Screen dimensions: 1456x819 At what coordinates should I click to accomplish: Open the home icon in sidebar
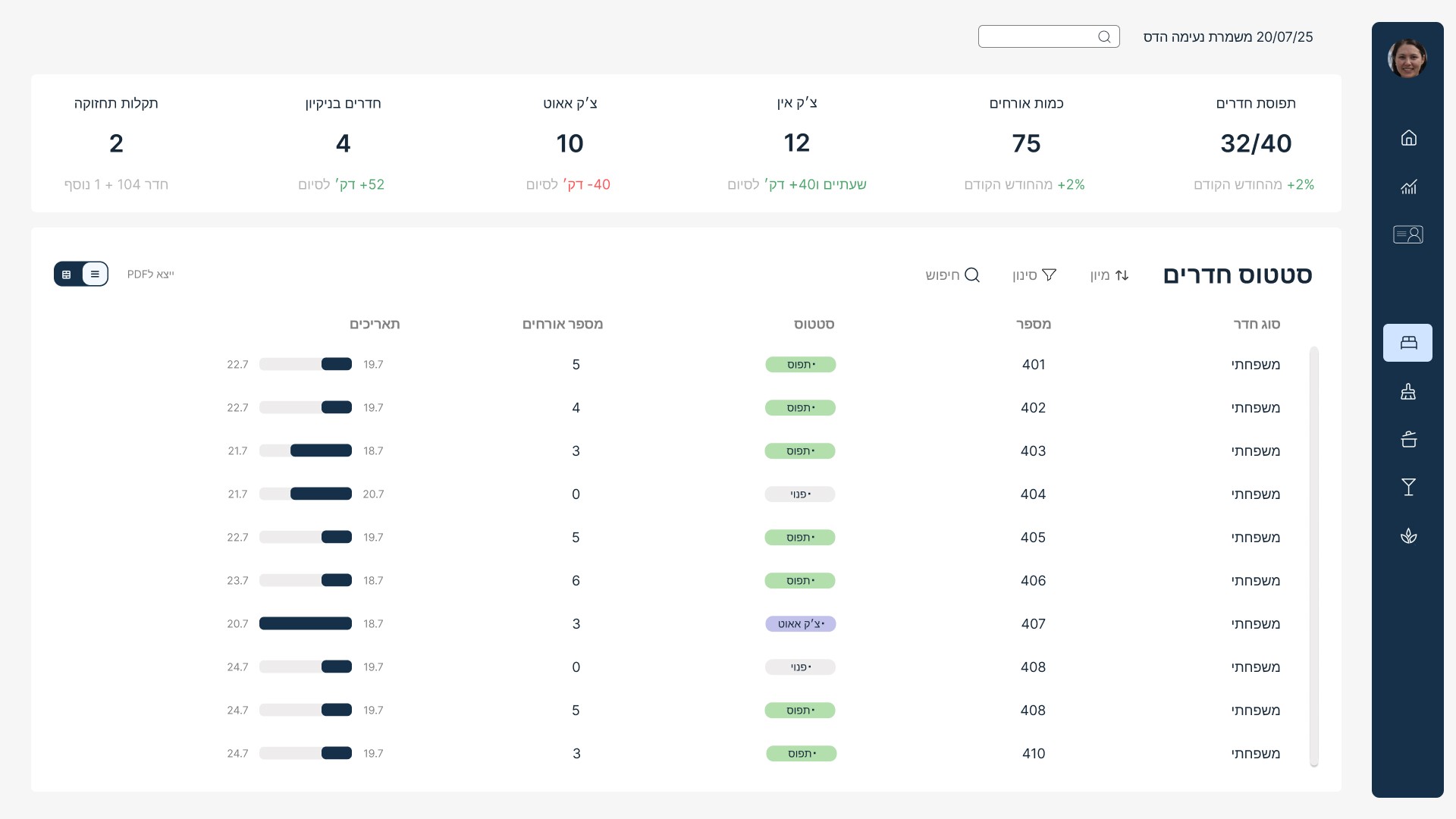(x=1408, y=138)
